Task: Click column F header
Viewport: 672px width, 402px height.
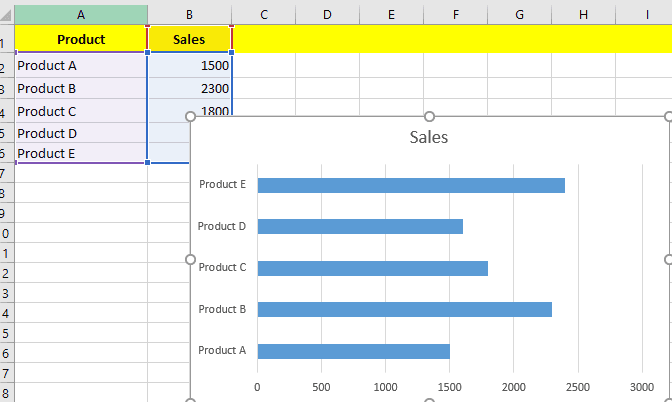Action: click(x=455, y=14)
